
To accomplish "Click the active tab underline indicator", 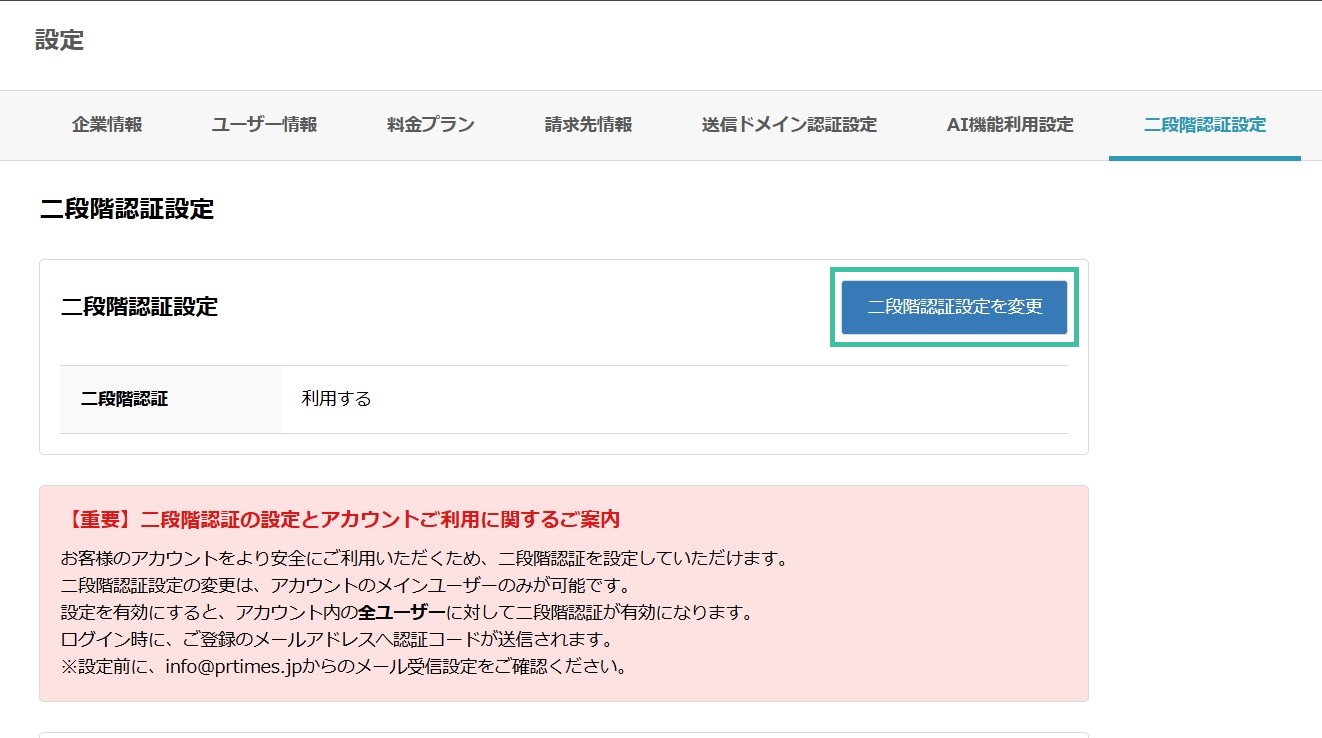I will (1205, 155).
